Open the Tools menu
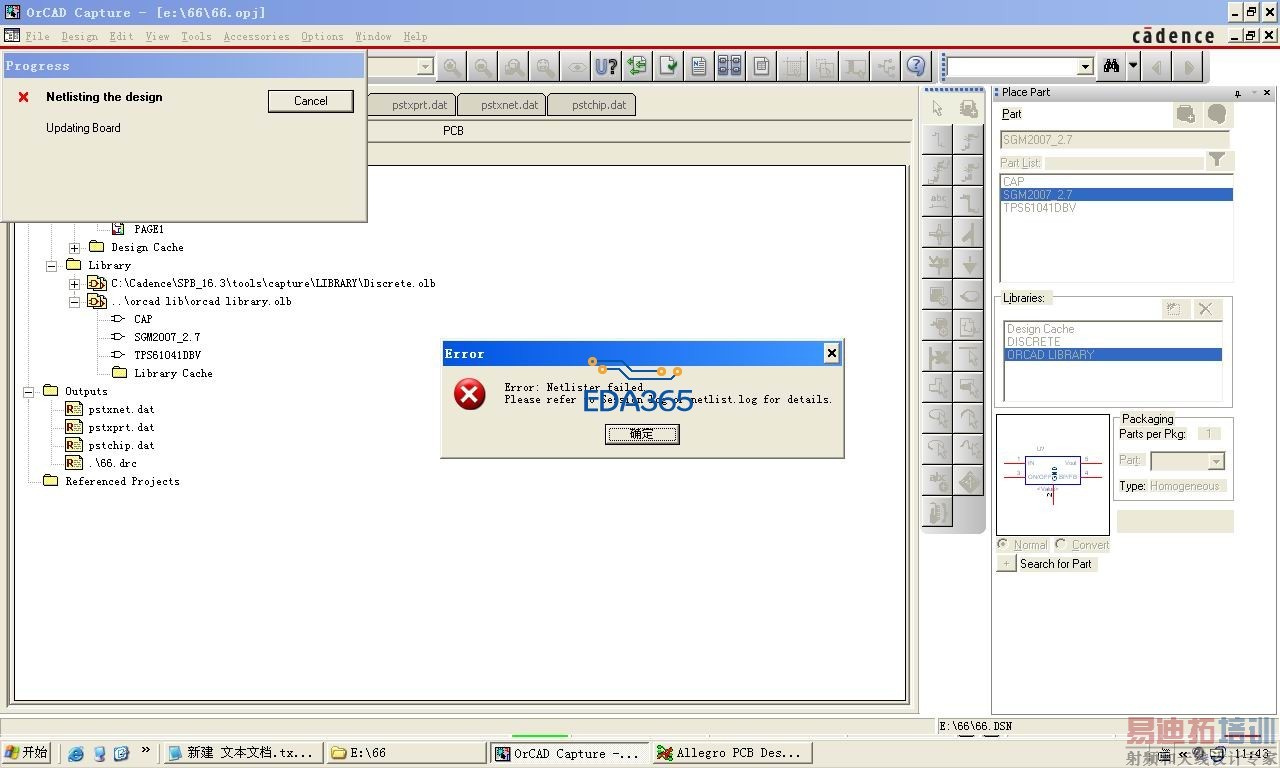Image resolution: width=1280 pixels, height=768 pixels. click(196, 36)
